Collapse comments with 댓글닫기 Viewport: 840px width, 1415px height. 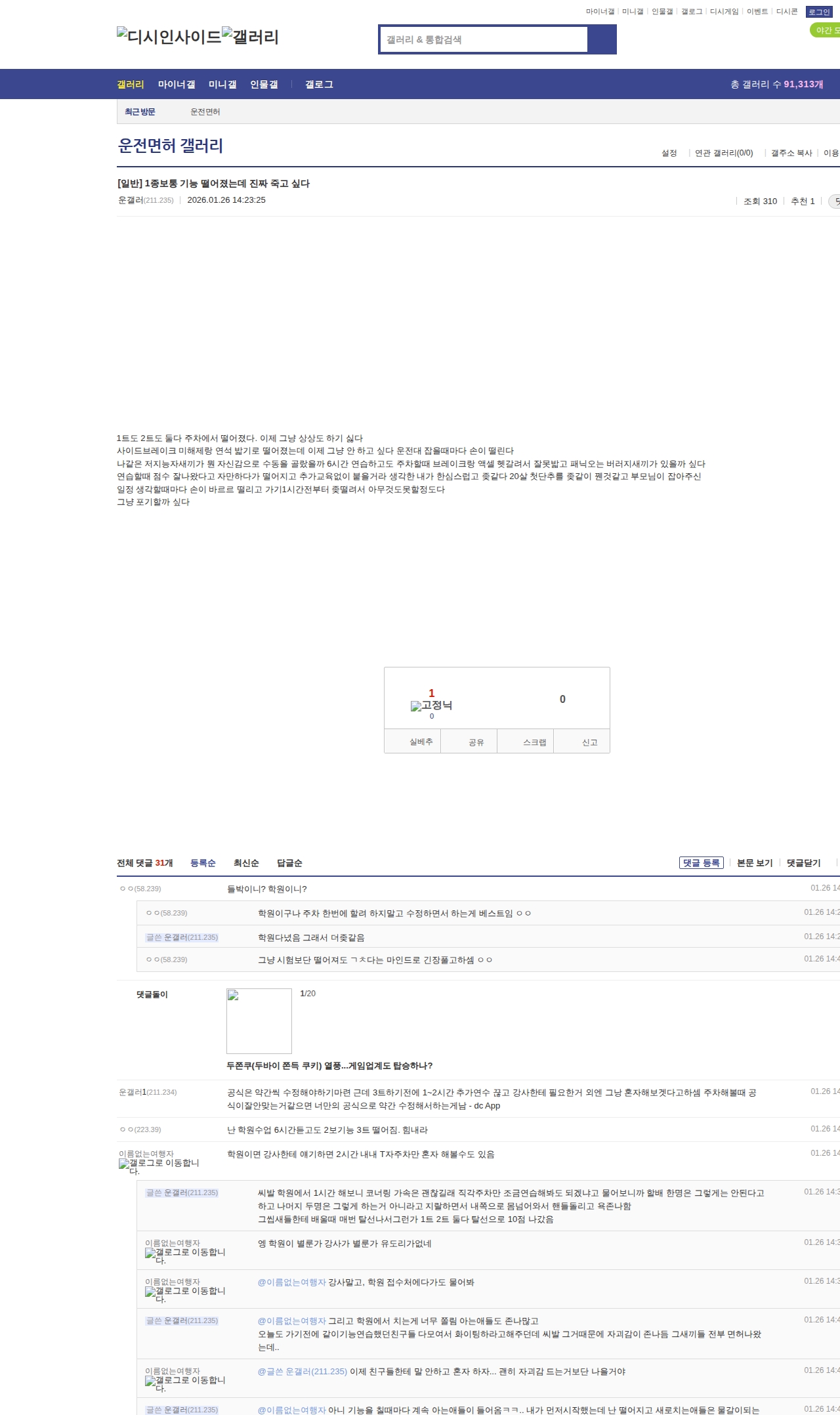[x=803, y=863]
